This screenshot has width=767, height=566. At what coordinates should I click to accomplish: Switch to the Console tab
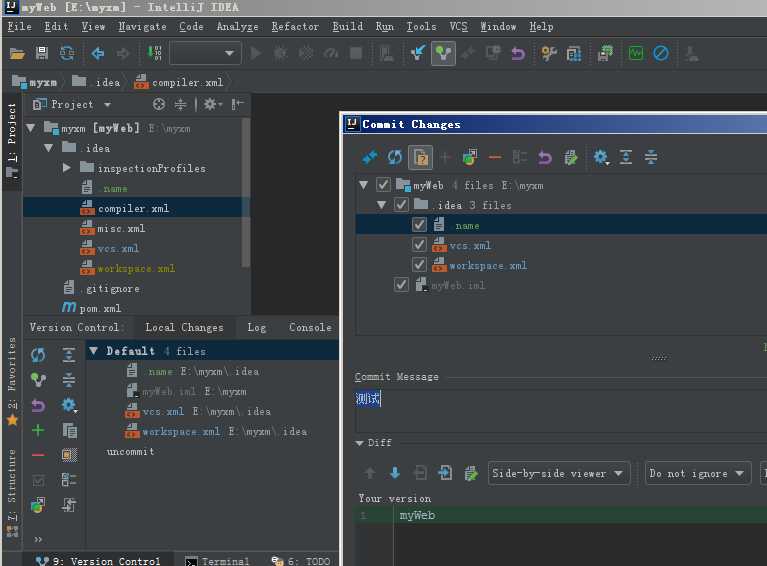(x=310, y=327)
